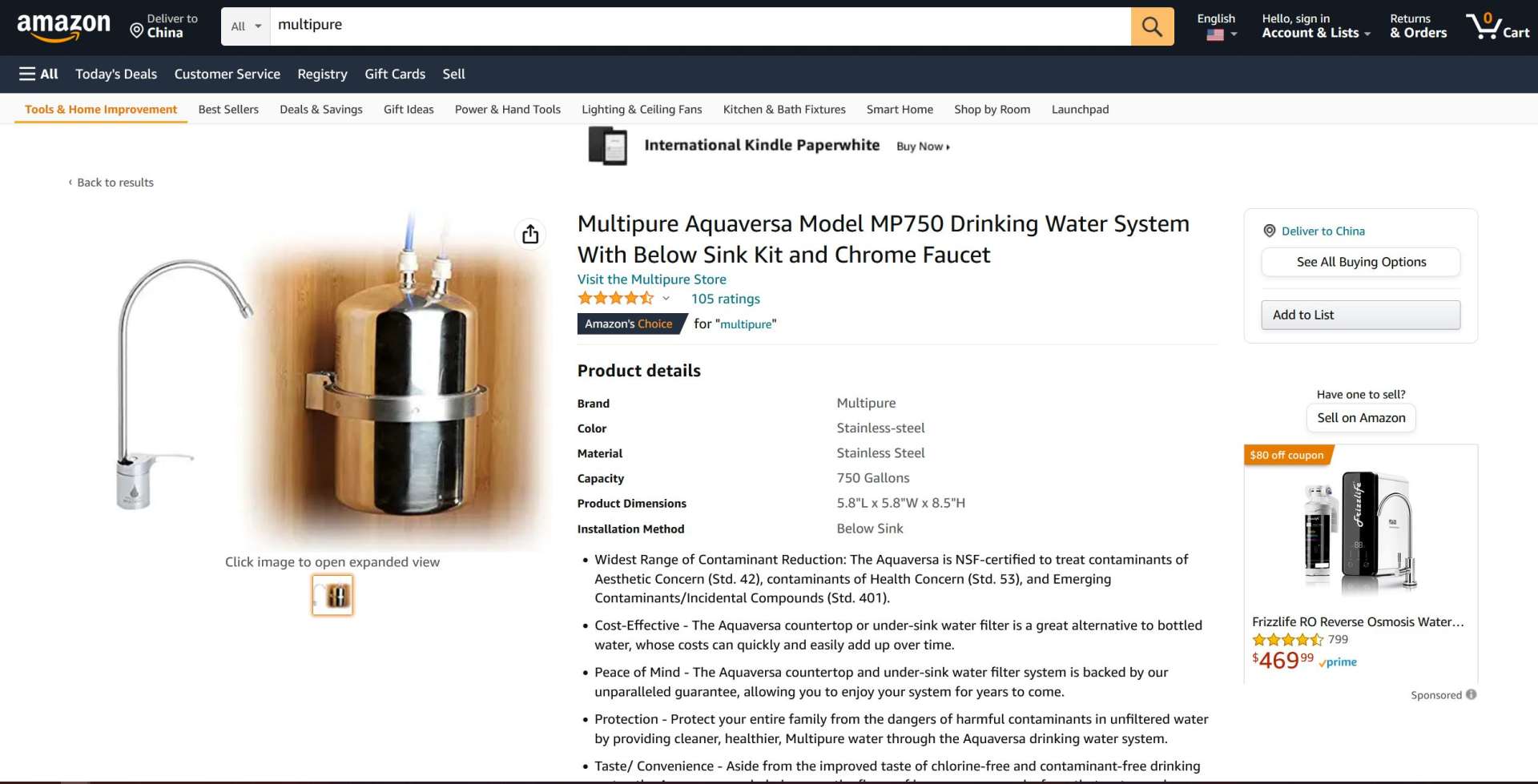The width and height of the screenshot is (1538, 784).
Task: Visit the Multipure Store link
Action: (x=652, y=279)
